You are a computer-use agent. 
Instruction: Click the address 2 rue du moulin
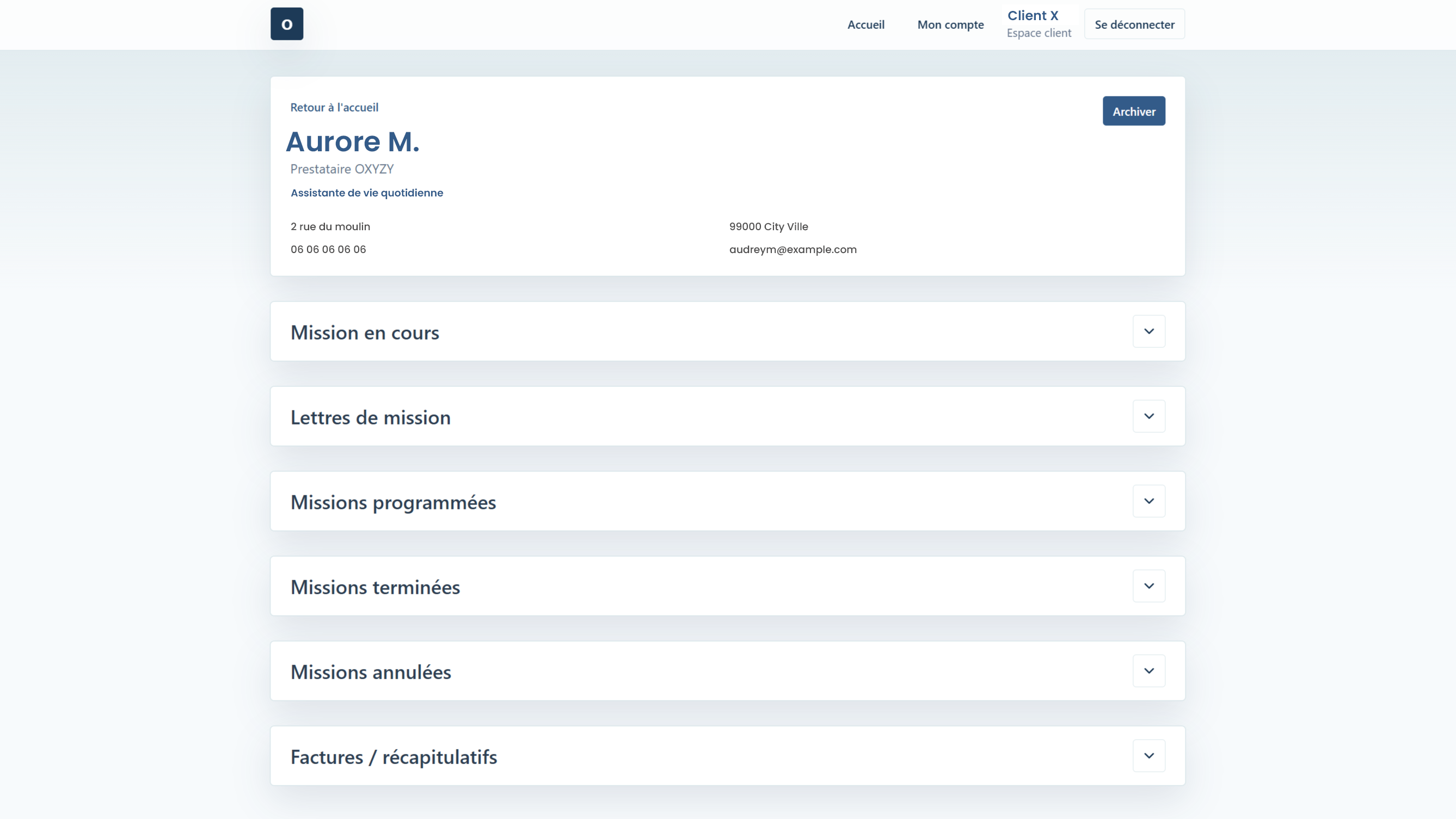pos(330,226)
